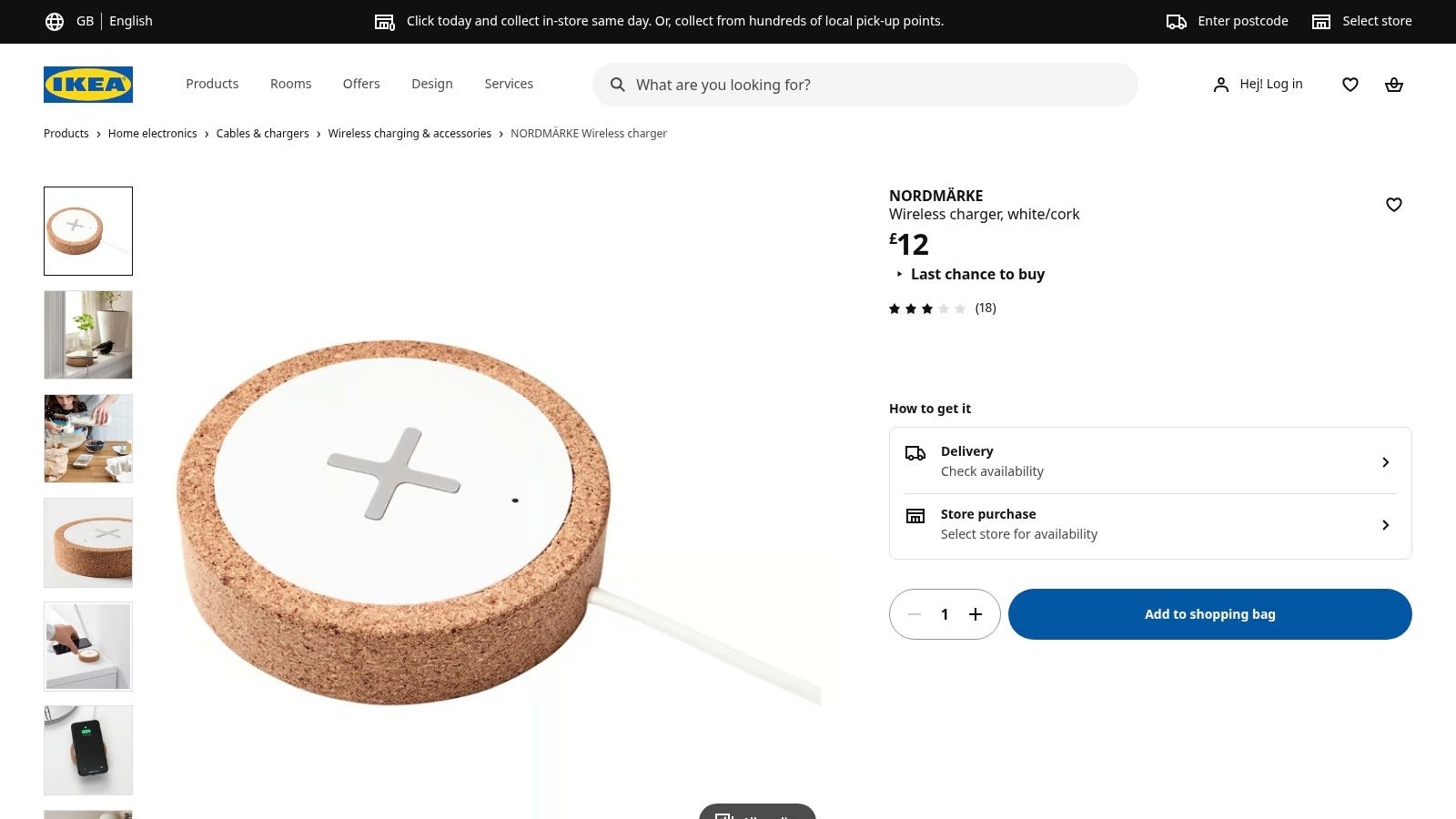Screen dimensions: 1456x819
Task: Click the store icon next to Select store
Action: (1320, 20)
